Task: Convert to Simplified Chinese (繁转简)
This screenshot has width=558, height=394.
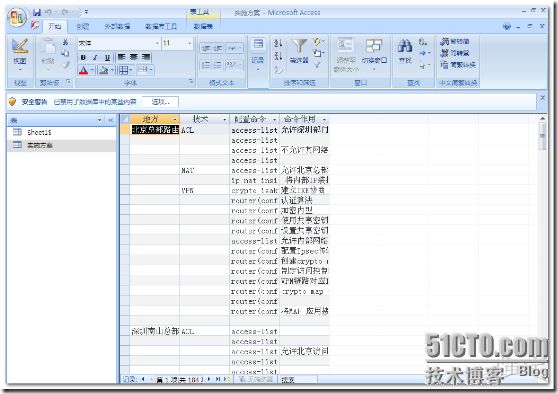Action: [454, 42]
